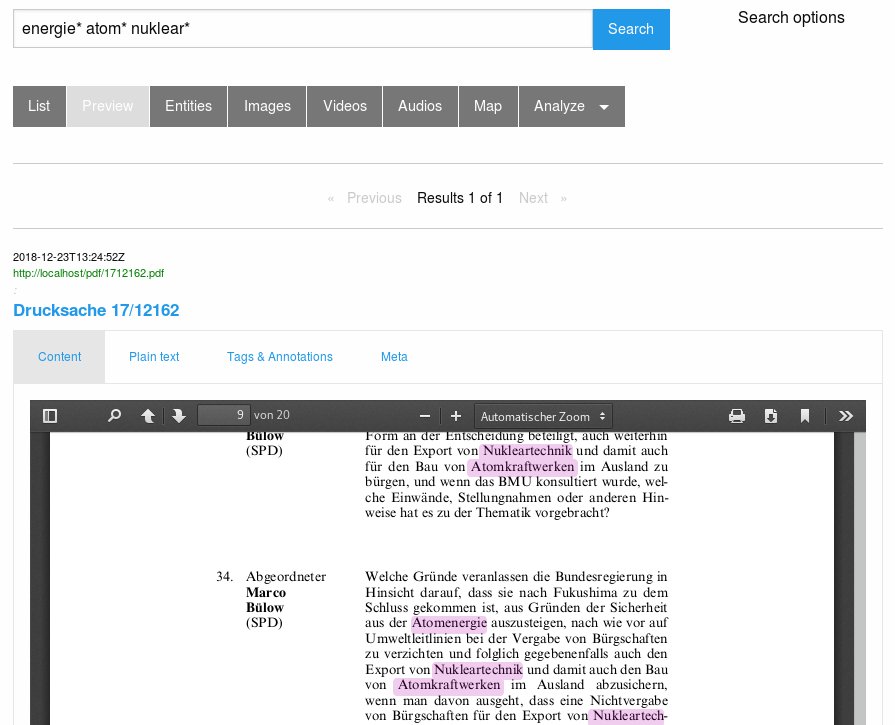Open the Meta tab
The image size is (895, 725).
point(394,357)
